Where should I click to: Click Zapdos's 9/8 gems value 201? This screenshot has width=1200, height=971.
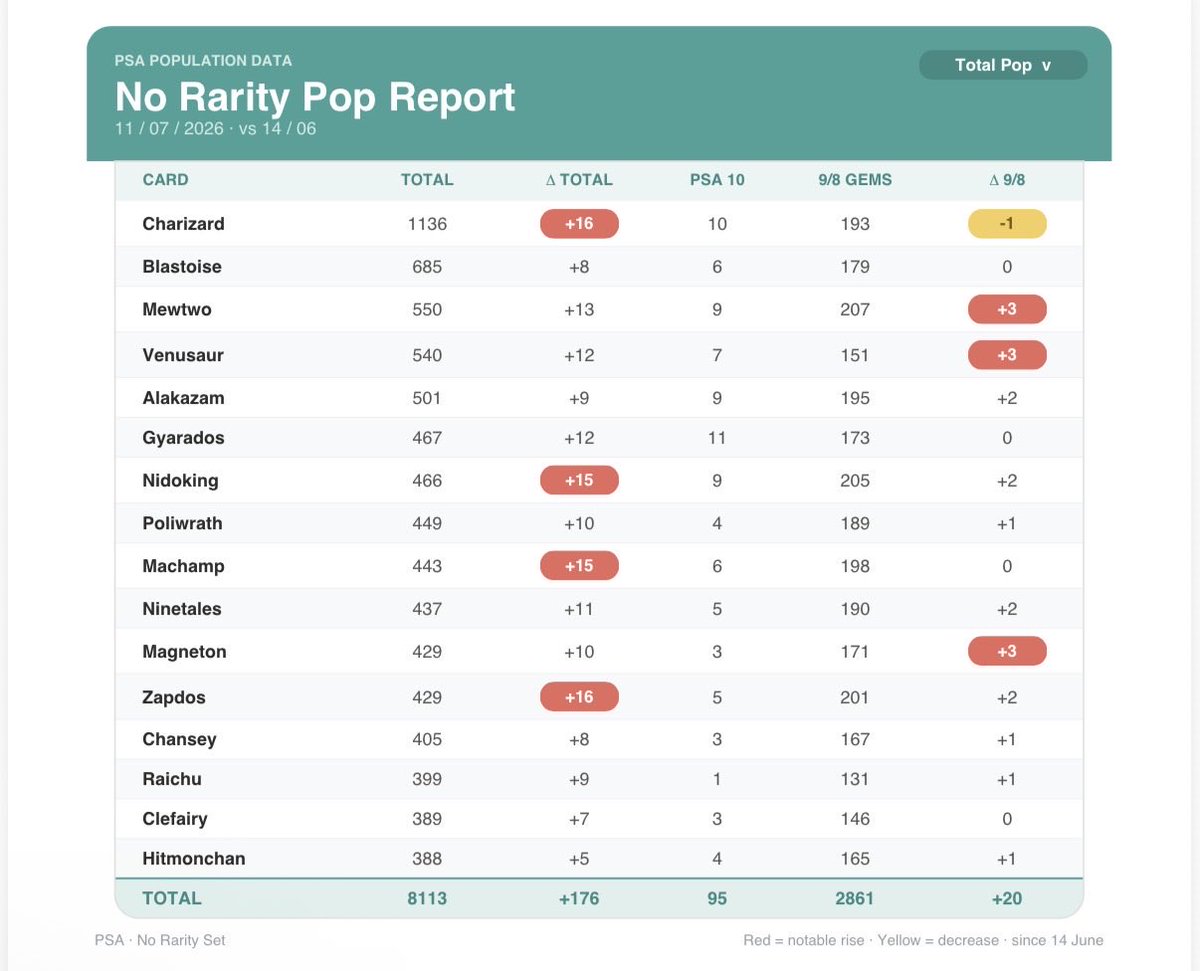coord(854,697)
